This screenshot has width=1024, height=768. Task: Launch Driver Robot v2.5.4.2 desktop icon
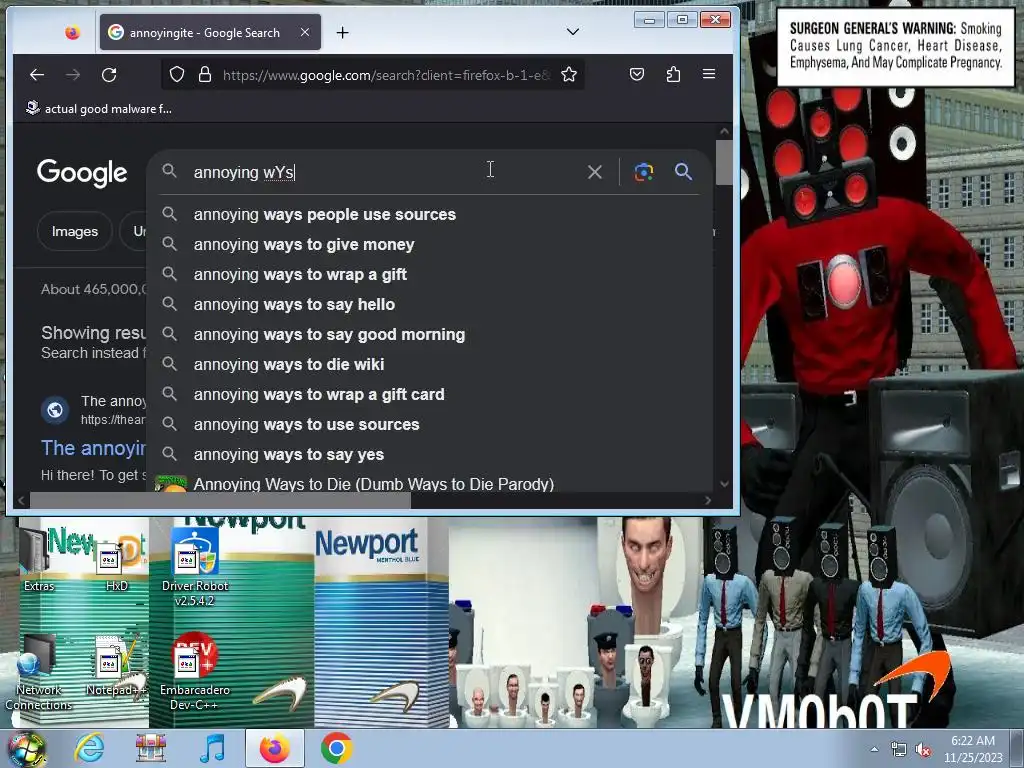point(195,568)
